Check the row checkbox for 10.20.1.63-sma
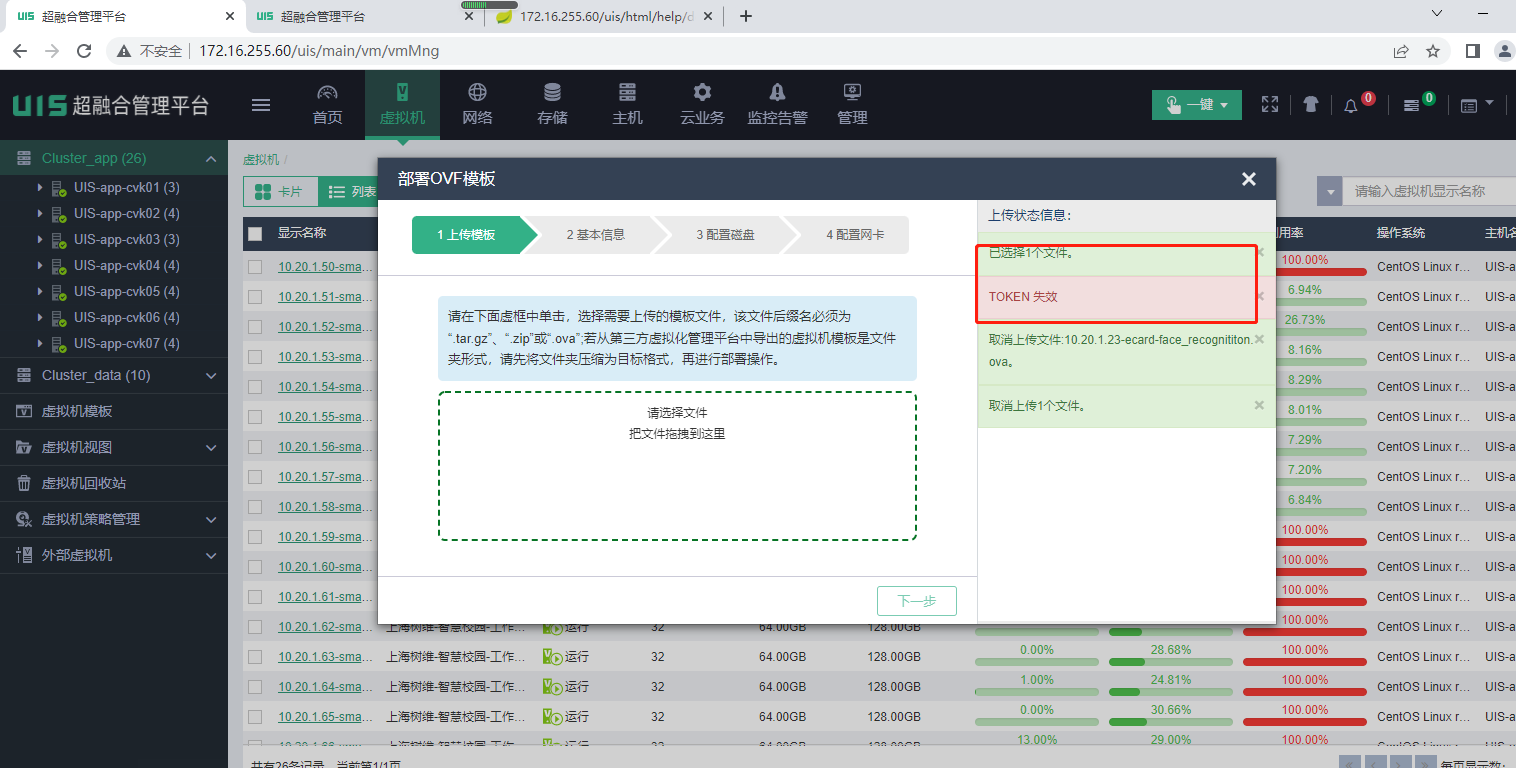Viewport: 1516px width, 768px height. tap(255, 657)
